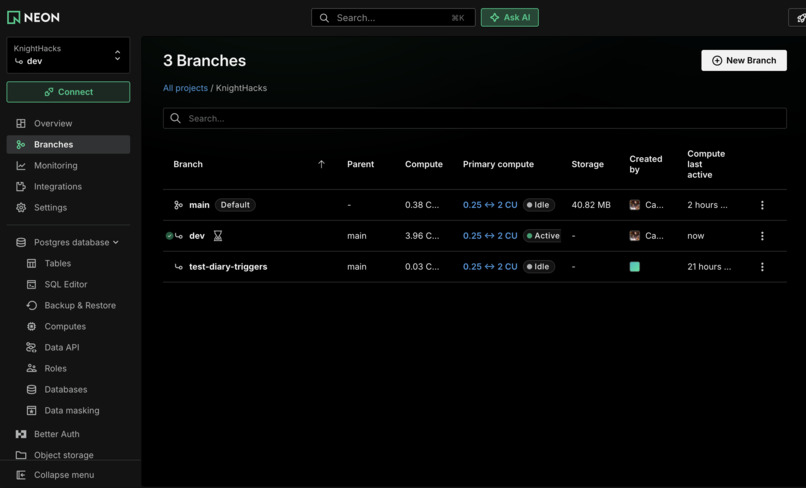
Task: Follow the All projects breadcrumb link
Action: click(x=185, y=88)
